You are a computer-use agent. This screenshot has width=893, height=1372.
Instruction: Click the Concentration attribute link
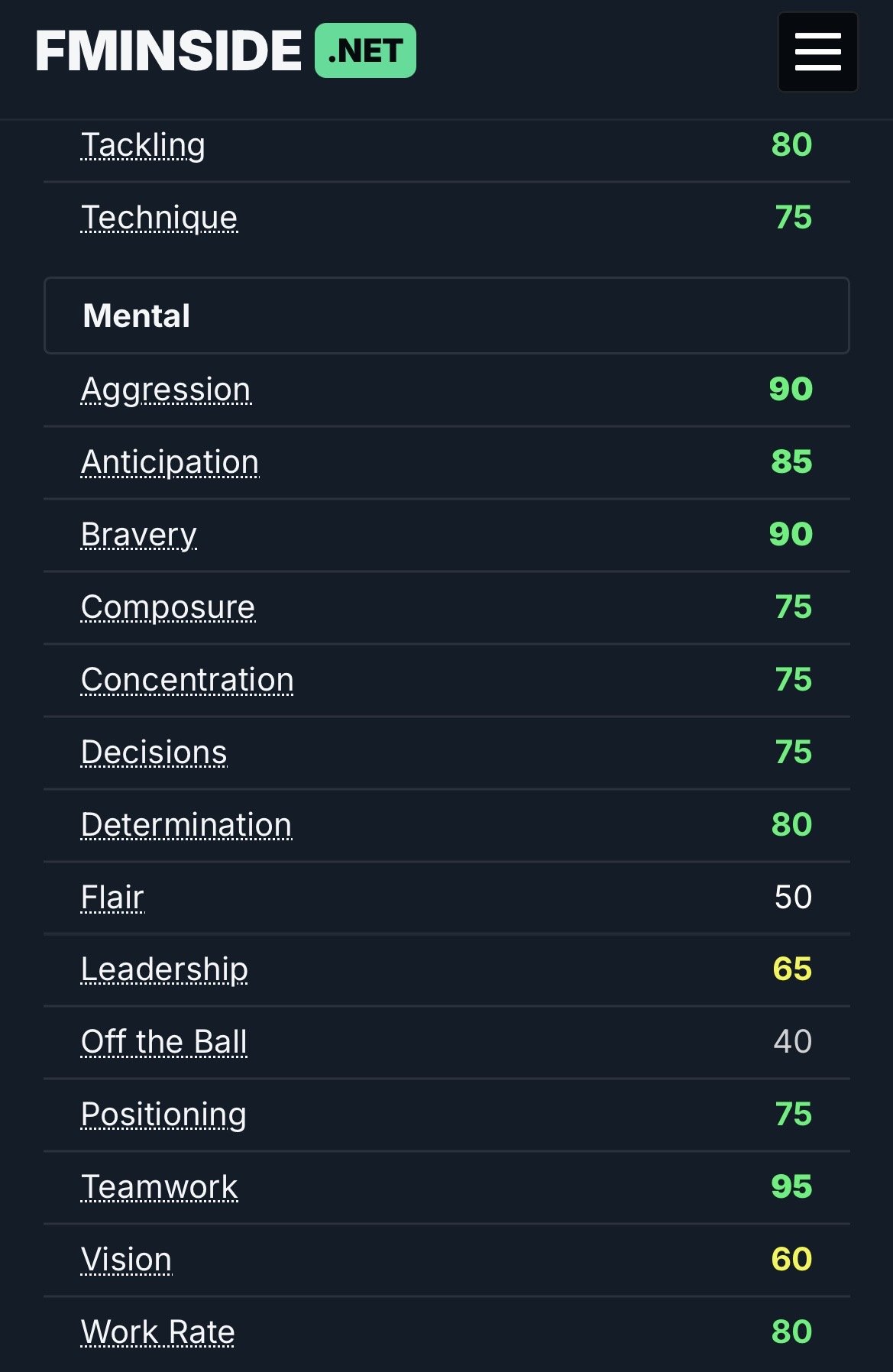pos(187,680)
